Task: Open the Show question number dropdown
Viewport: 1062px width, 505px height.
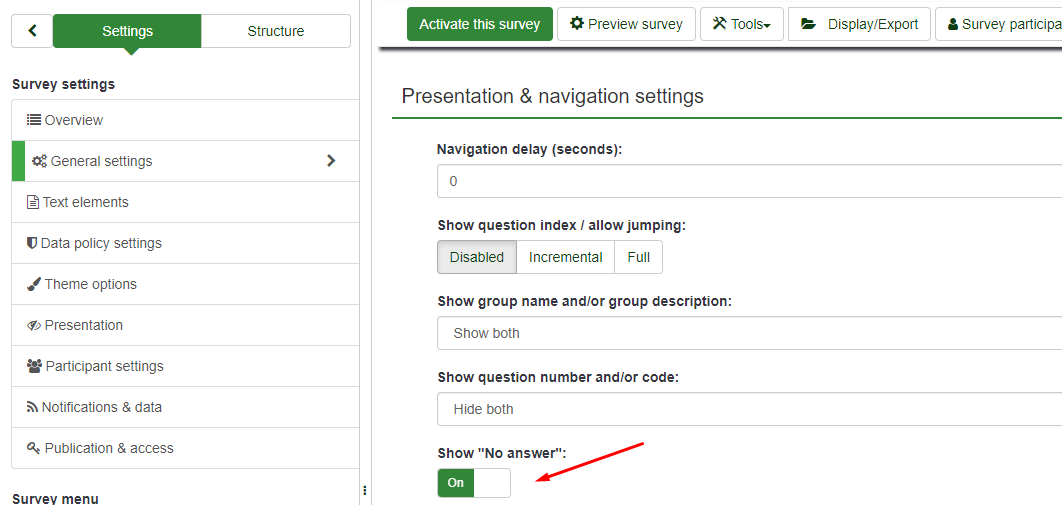Action: (x=748, y=409)
